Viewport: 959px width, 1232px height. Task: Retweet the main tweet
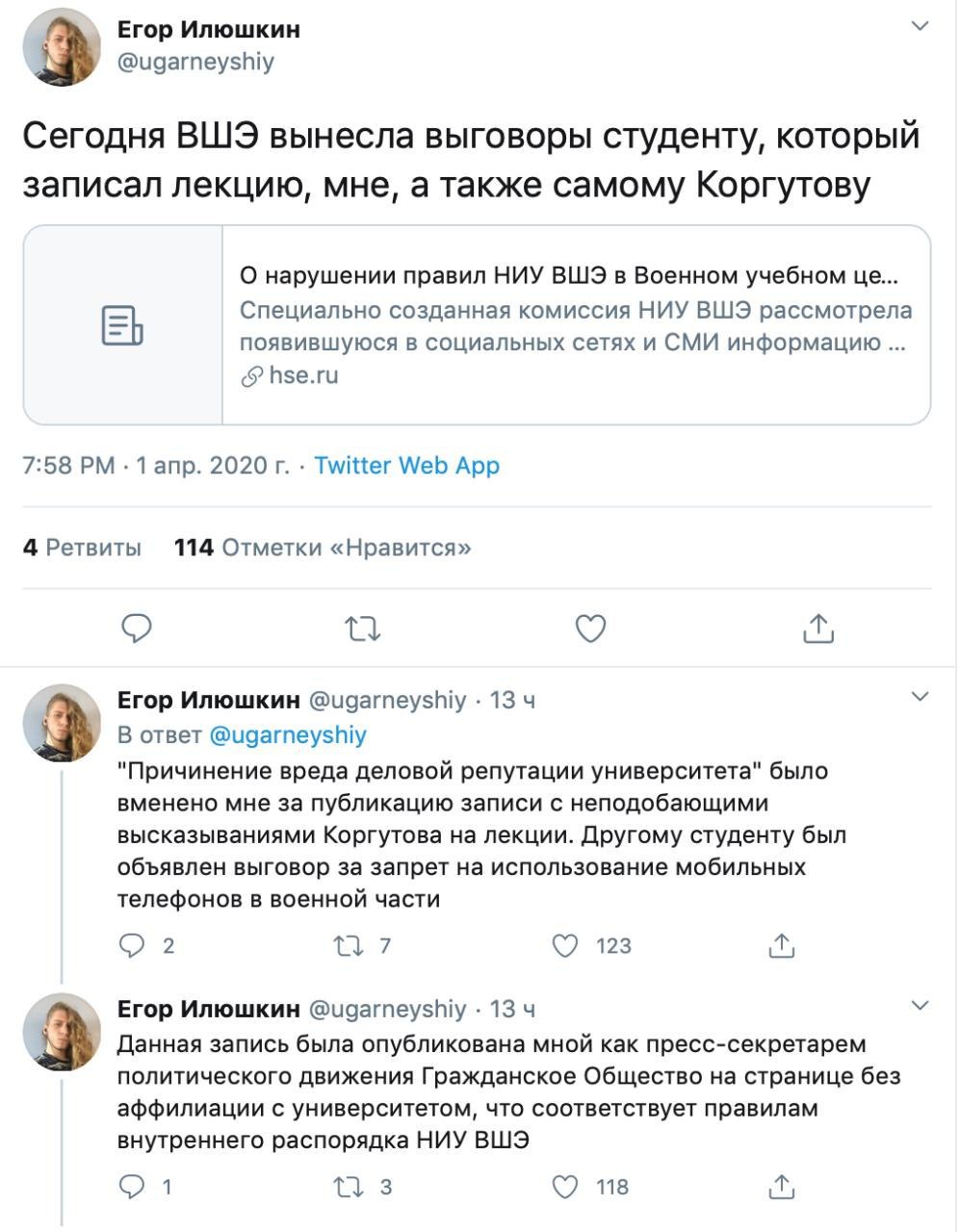363,629
